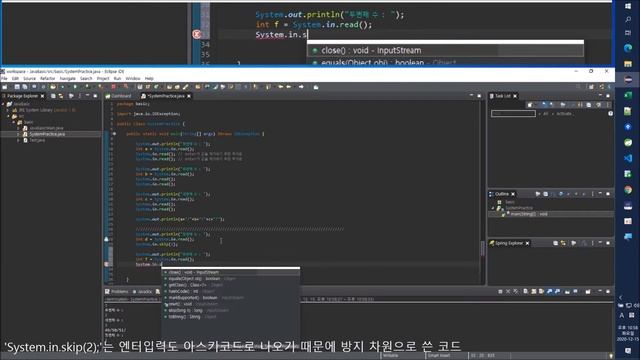Collapse the src folder node

[x=8, y=116]
